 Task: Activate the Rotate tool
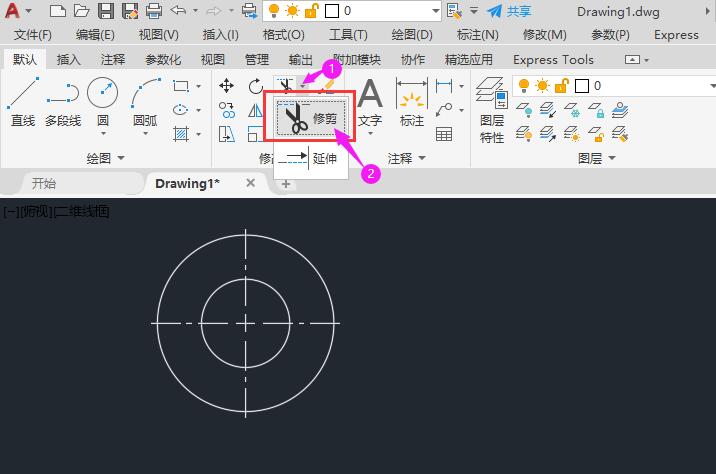pos(256,86)
